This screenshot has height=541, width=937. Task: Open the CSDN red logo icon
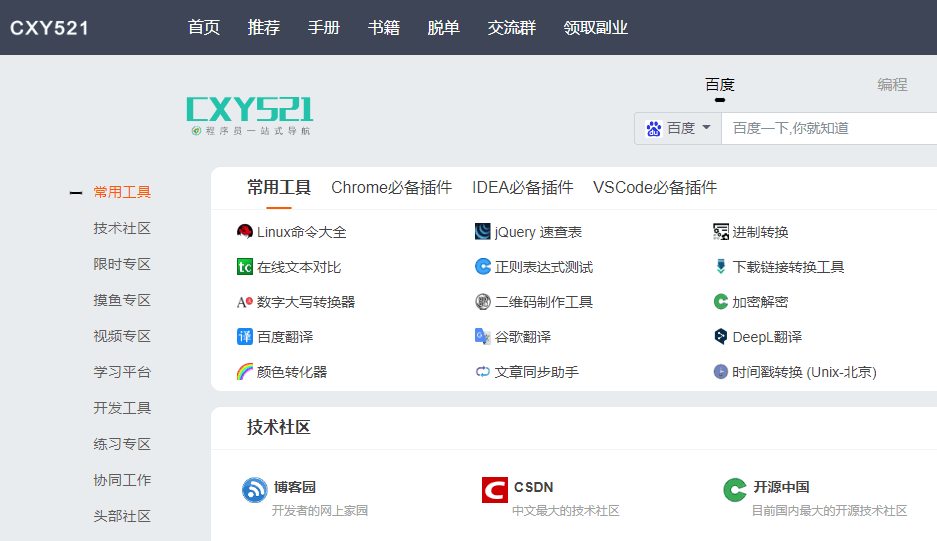tap(495, 490)
